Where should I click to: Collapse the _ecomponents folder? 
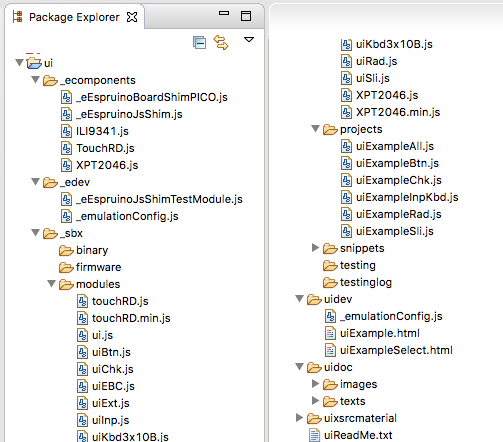point(36,80)
